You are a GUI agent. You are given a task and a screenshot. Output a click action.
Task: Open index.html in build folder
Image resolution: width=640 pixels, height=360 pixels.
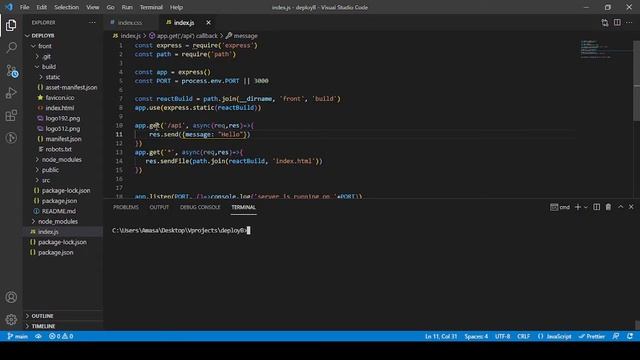(x=62, y=108)
